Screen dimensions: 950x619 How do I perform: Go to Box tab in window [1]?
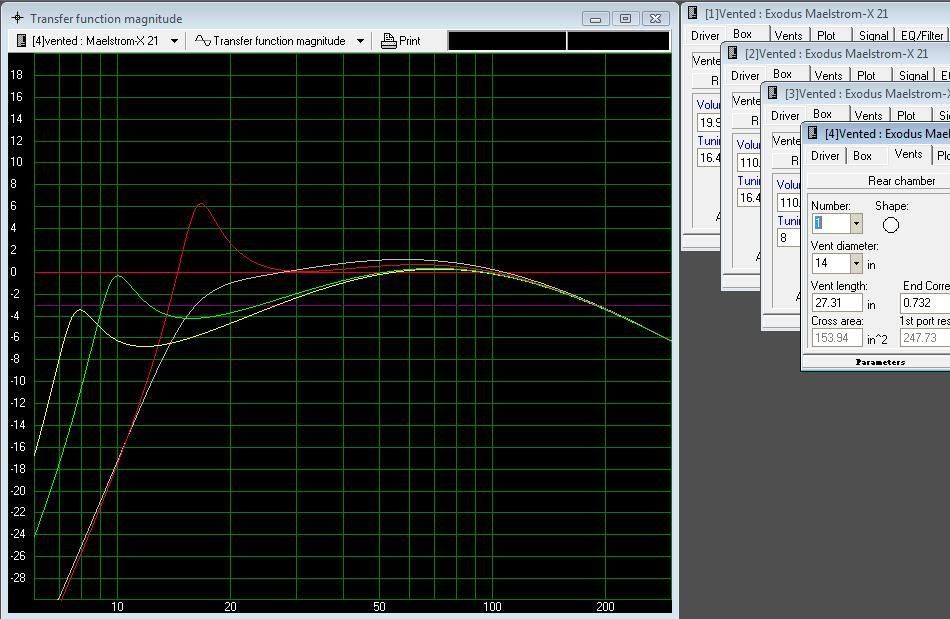pyautogui.click(x=742, y=34)
